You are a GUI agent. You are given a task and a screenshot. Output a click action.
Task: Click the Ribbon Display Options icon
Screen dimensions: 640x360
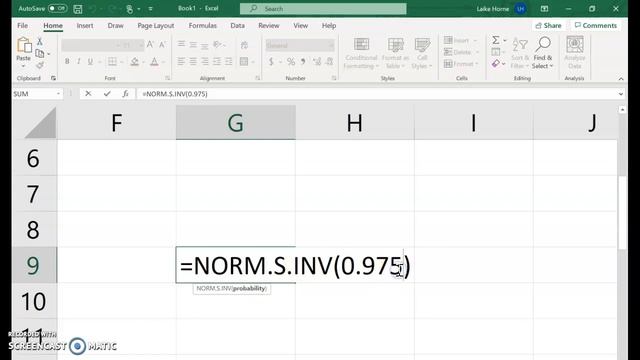pos(544,9)
